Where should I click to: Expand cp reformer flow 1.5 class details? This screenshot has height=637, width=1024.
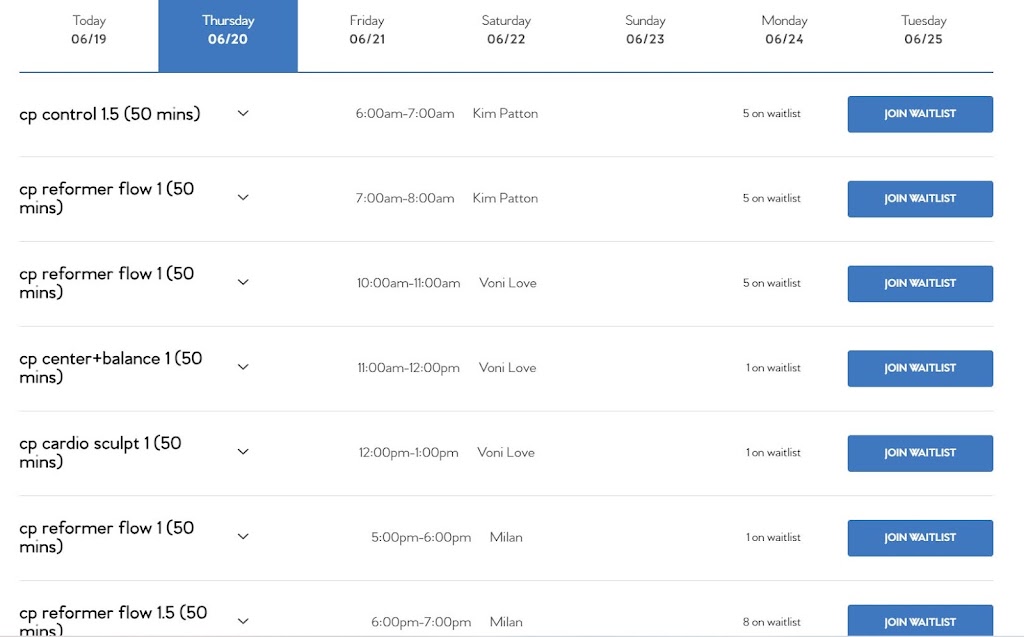[243, 621]
